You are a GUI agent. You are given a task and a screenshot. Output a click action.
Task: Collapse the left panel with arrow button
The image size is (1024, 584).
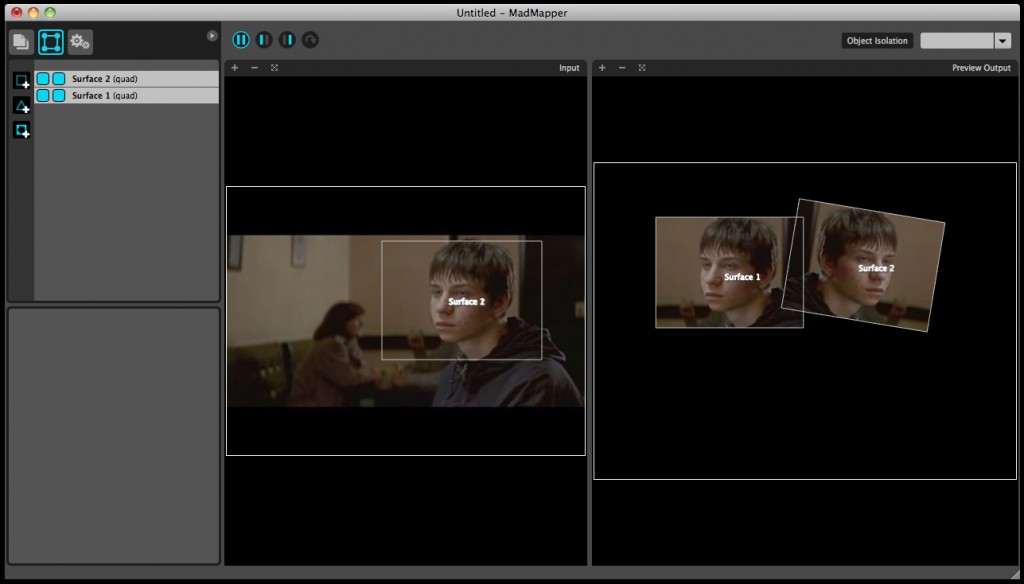pos(212,36)
